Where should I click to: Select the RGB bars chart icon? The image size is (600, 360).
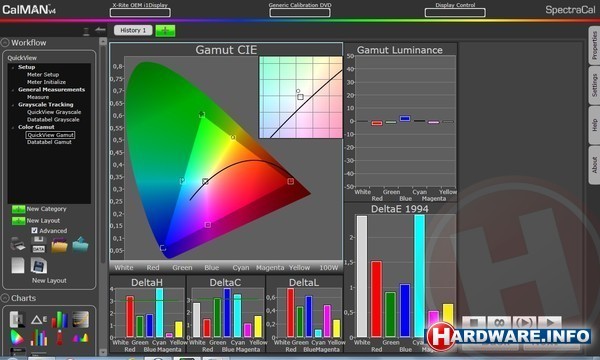coord(60,319)
